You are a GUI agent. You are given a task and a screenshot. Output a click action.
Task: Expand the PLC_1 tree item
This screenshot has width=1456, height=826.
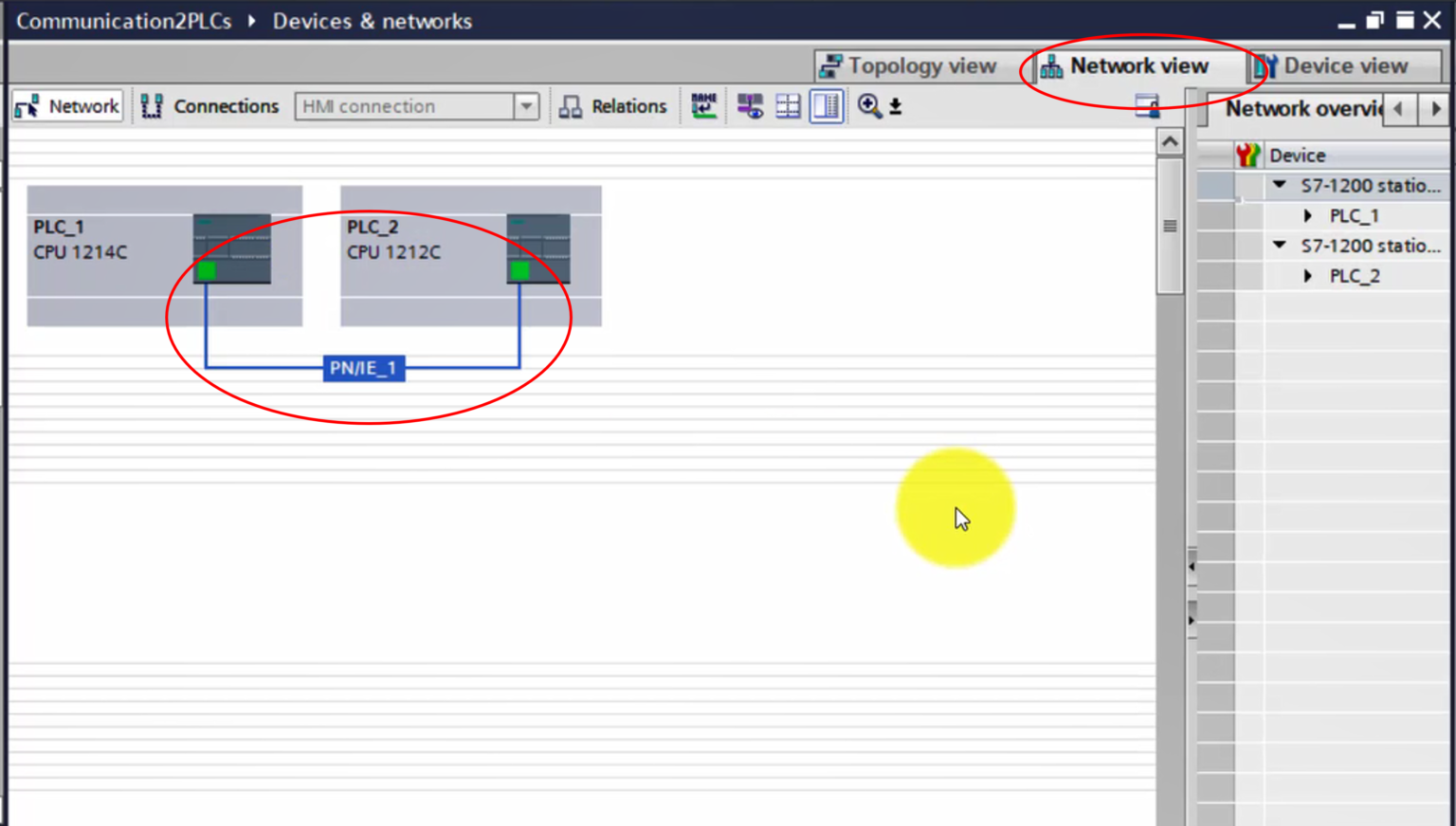[1308, 215]
